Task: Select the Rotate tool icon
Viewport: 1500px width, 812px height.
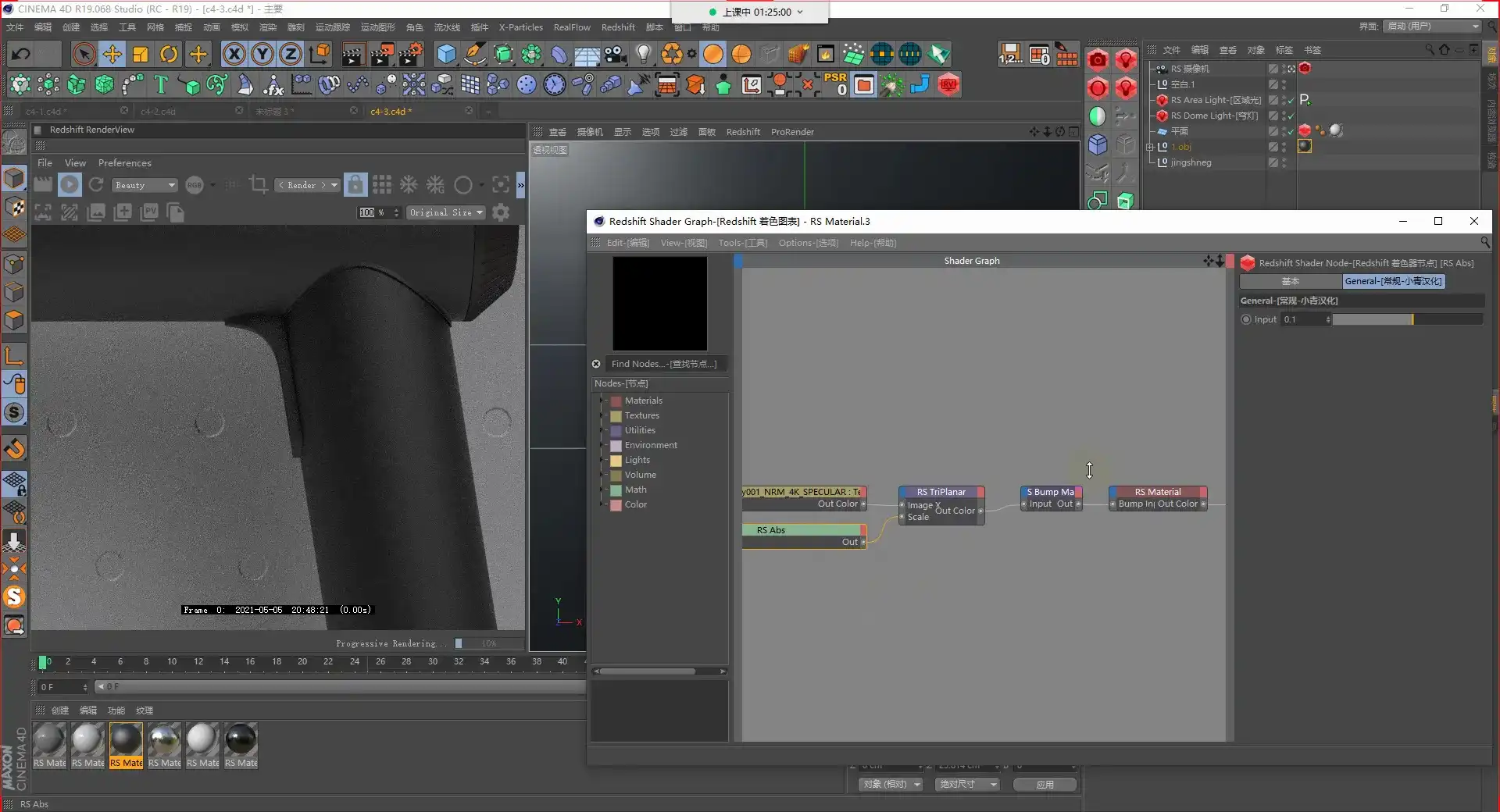Action: [x=169, y=54]
